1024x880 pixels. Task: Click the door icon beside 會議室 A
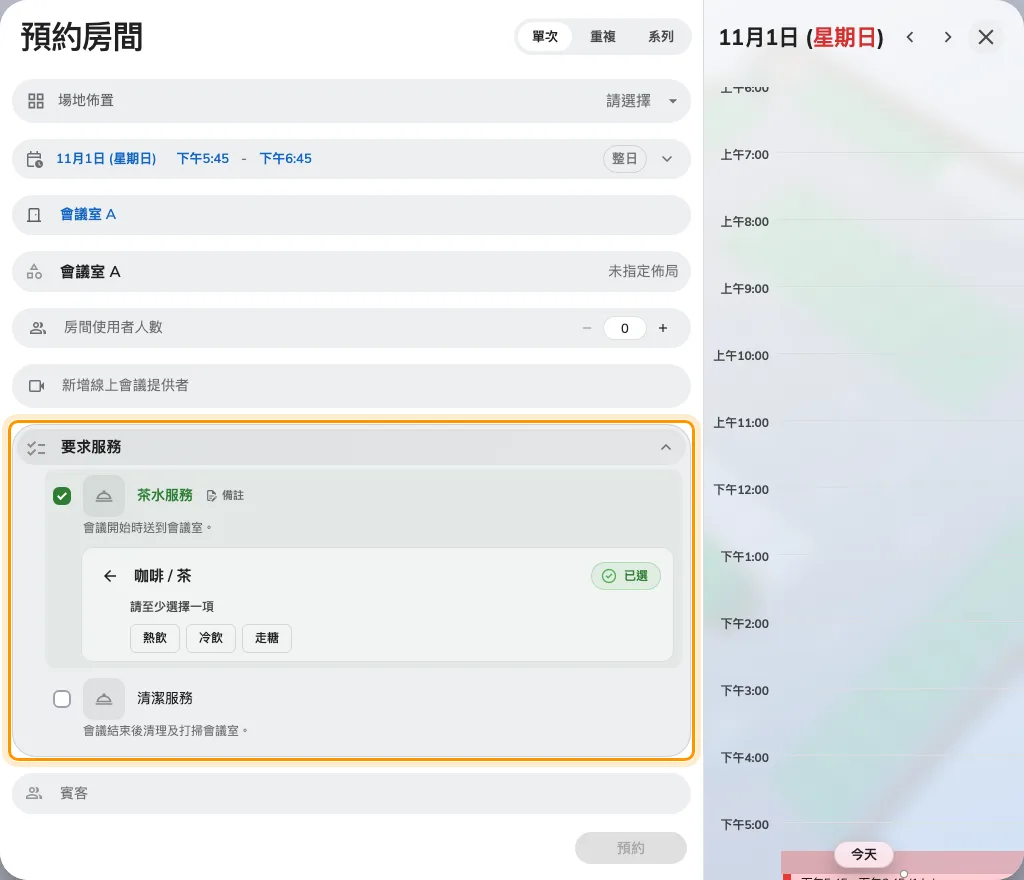[x=34, y=215]
